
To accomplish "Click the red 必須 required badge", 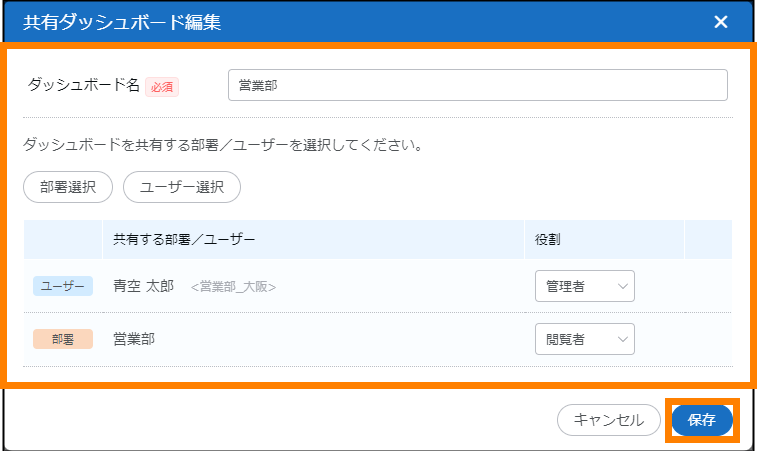I will pos(162,87).
